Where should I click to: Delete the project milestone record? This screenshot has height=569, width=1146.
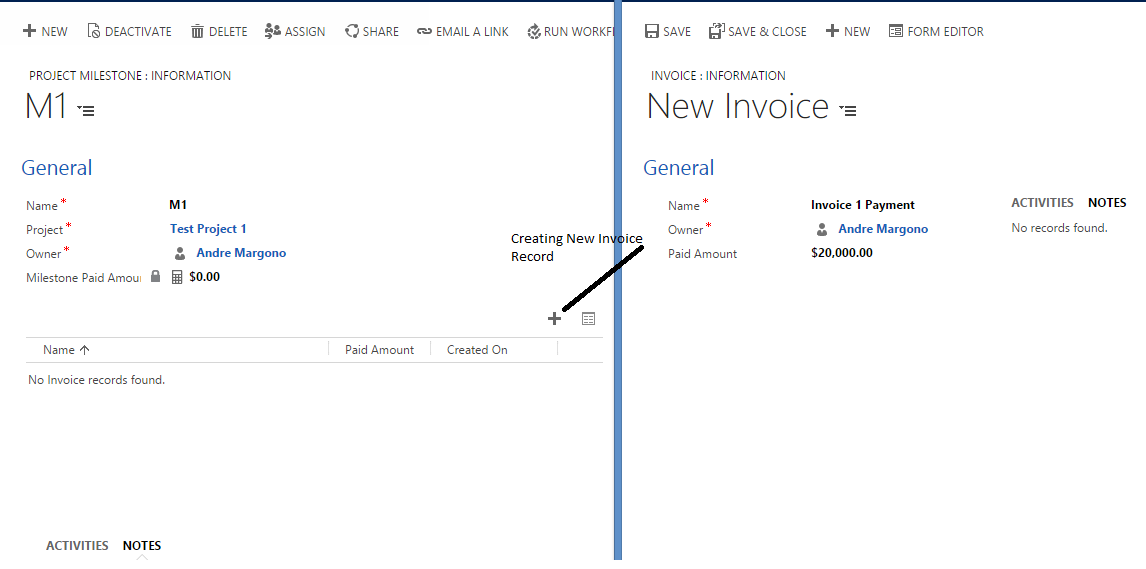(x=218, y=32)
